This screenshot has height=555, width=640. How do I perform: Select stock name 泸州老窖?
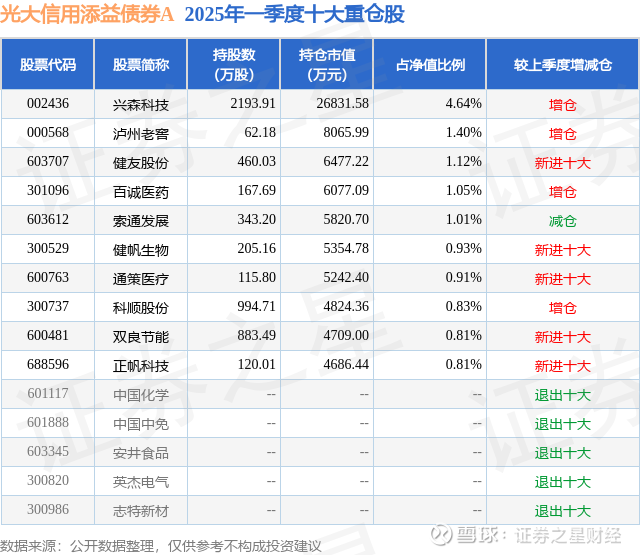141,134
